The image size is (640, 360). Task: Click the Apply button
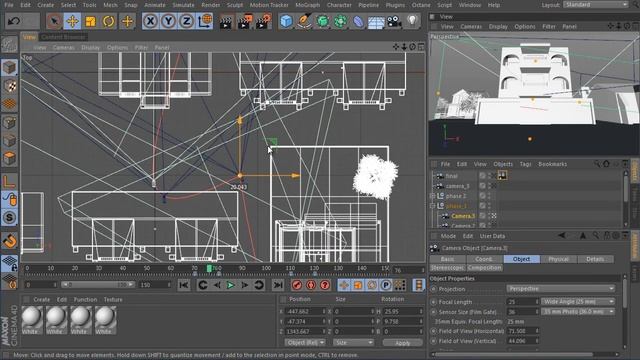402,343
